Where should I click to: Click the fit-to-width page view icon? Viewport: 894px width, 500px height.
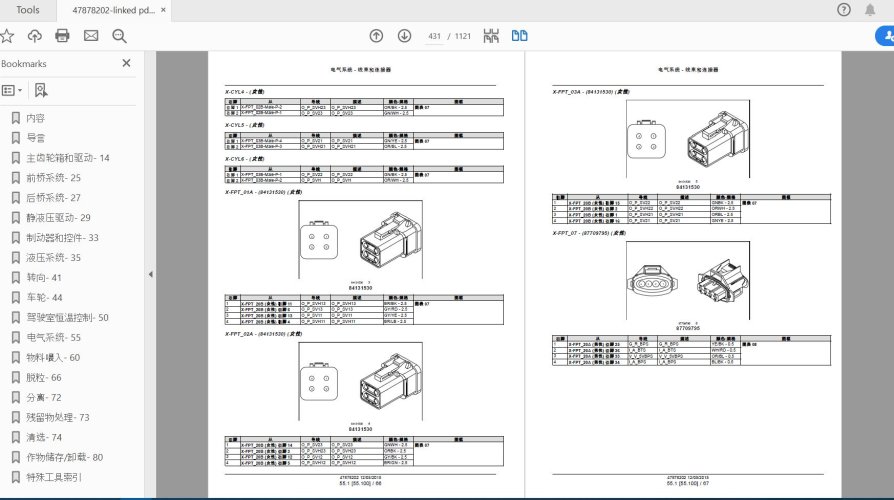click(491, 36)
